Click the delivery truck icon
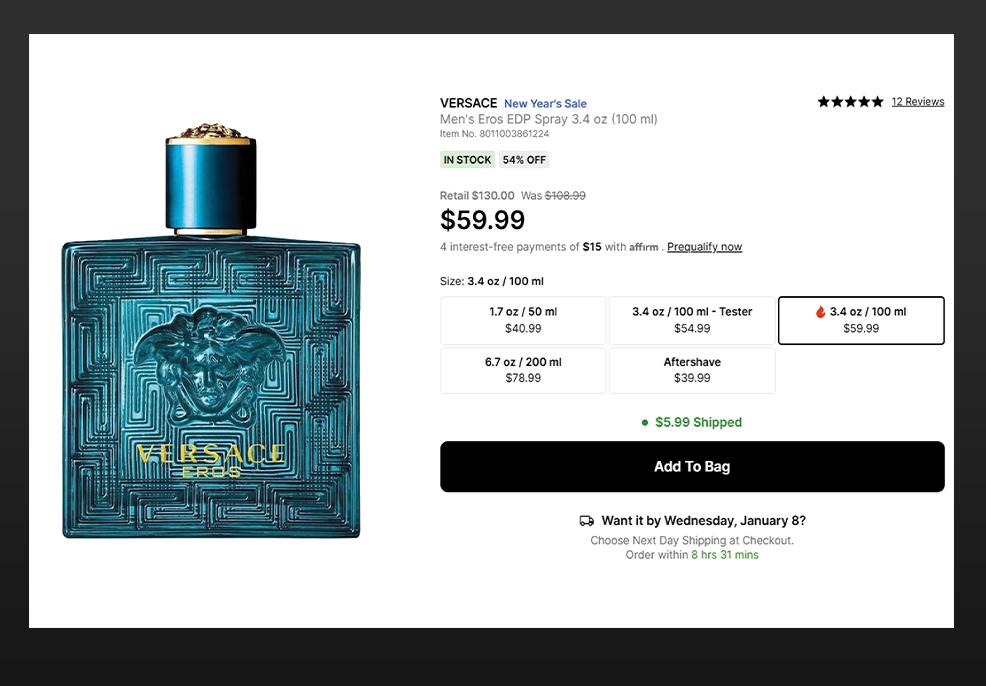Viewport: 986px width, 686px height. [x=587, y=521]
